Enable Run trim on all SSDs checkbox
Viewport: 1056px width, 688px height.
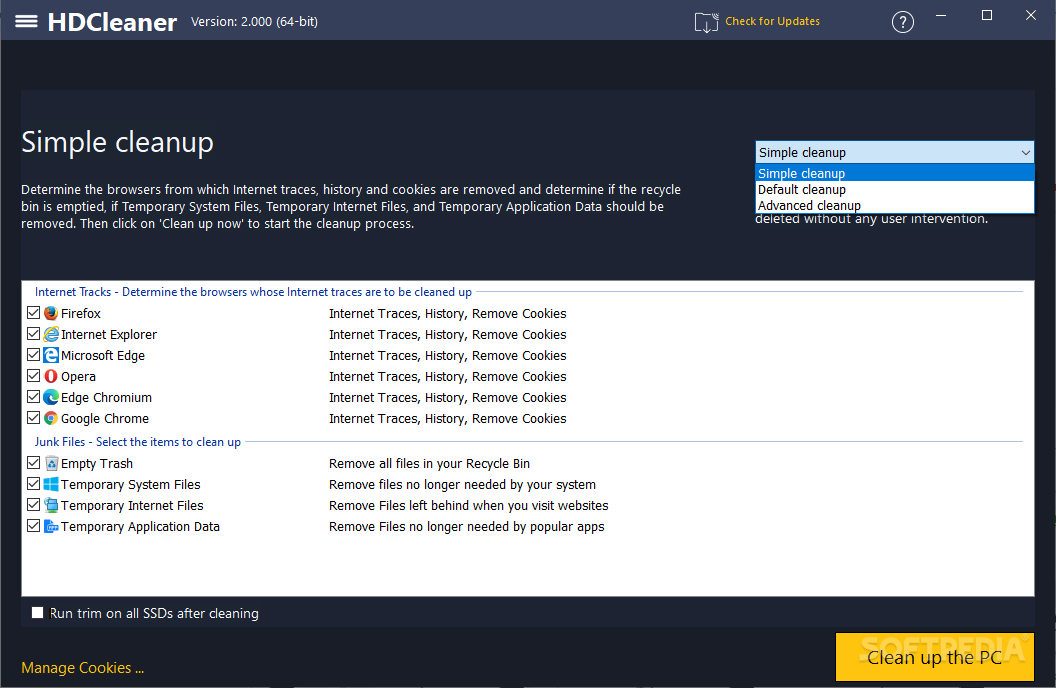point(38,613)
